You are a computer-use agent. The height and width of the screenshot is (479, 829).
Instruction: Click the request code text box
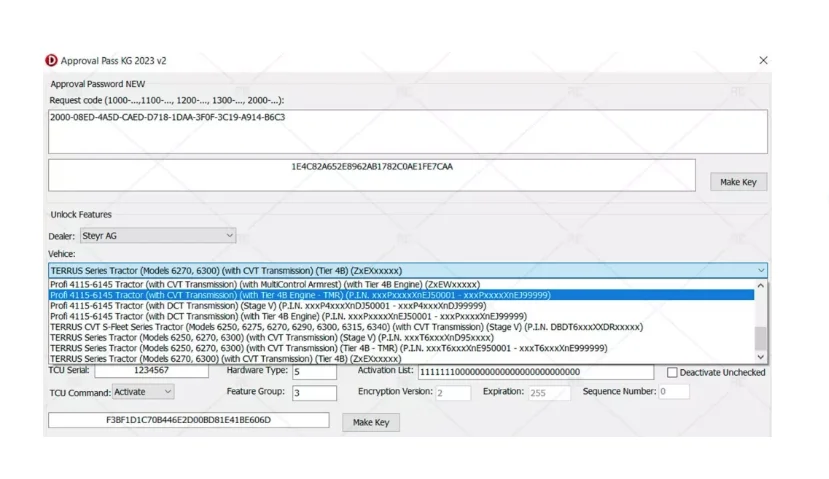click(x=408, y=132)
